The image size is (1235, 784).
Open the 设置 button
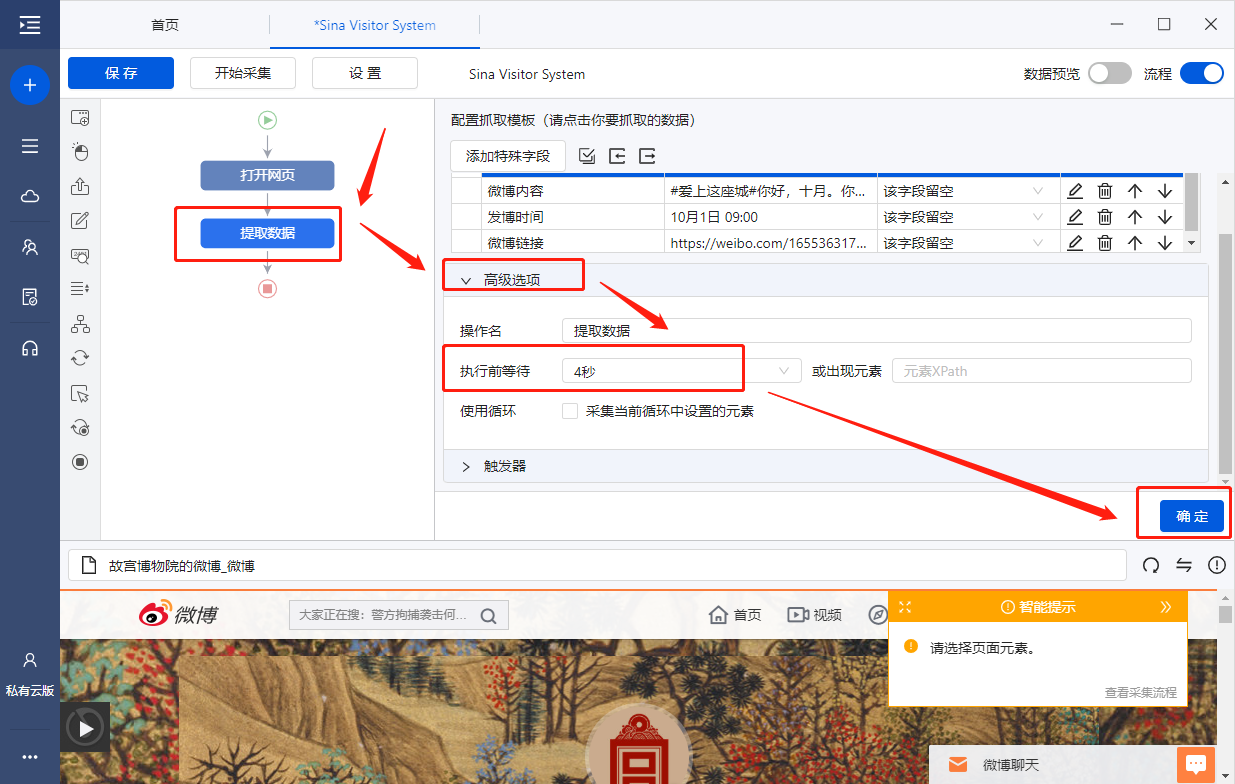point(365,73)
